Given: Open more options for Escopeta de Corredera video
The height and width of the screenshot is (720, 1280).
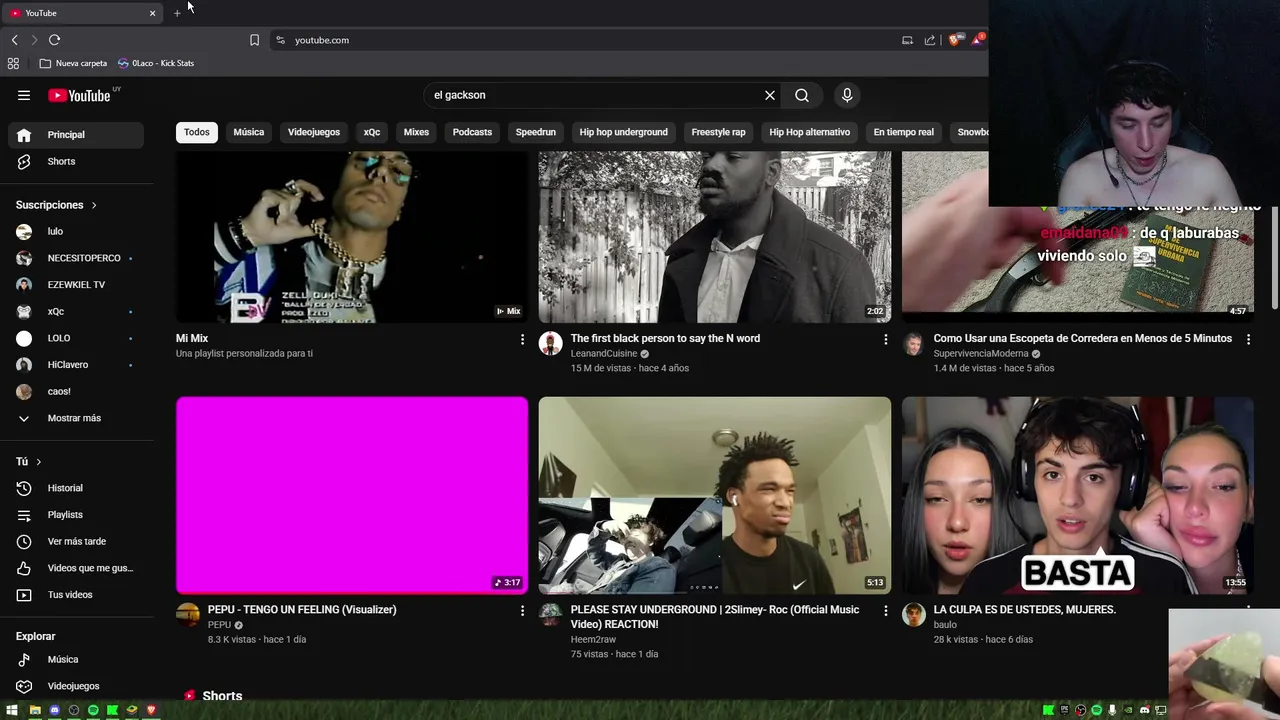Looking at the screenshot, I should [x=1248, y=340].
